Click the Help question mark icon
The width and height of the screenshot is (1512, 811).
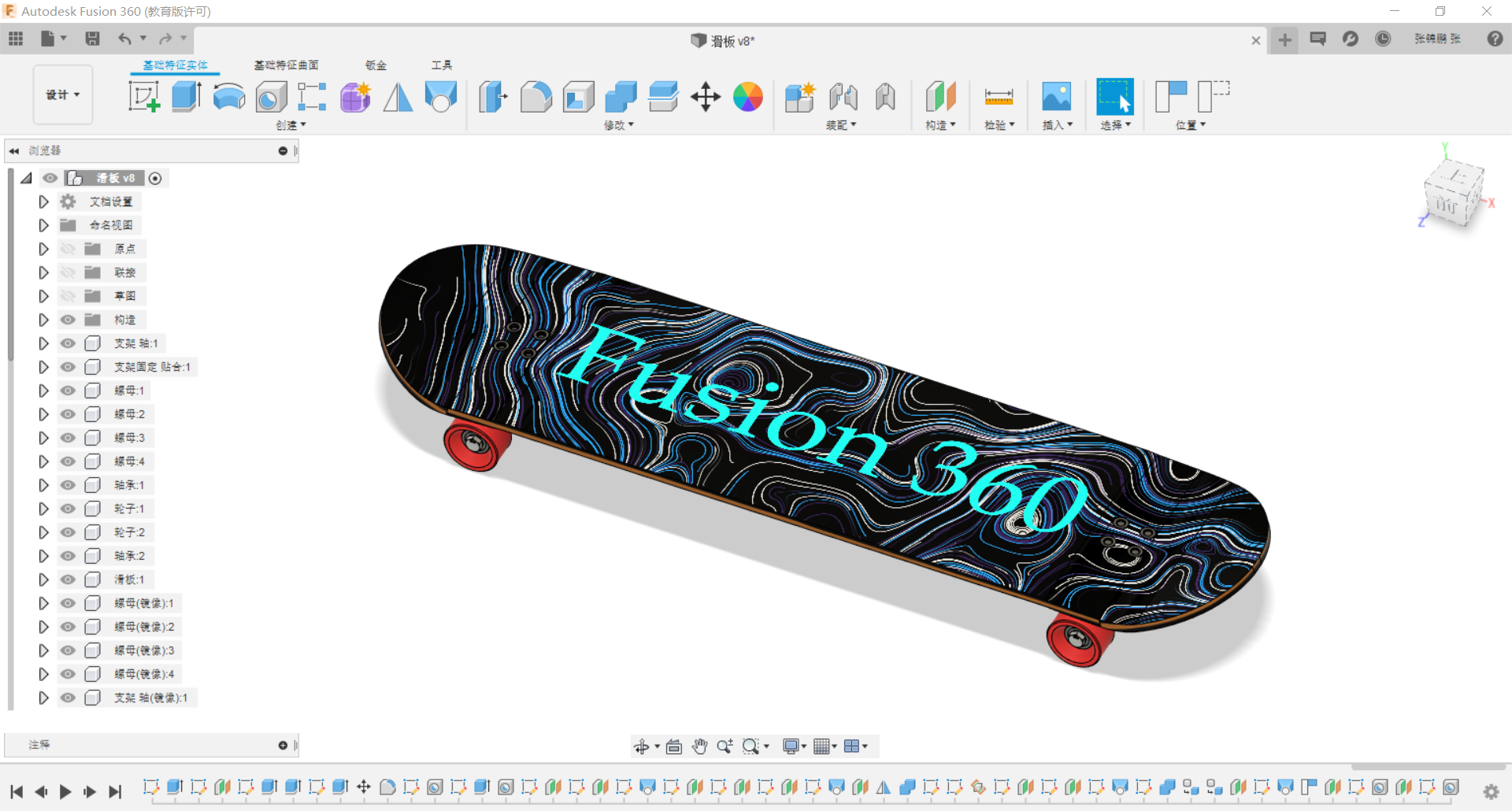click(1495, 39)
